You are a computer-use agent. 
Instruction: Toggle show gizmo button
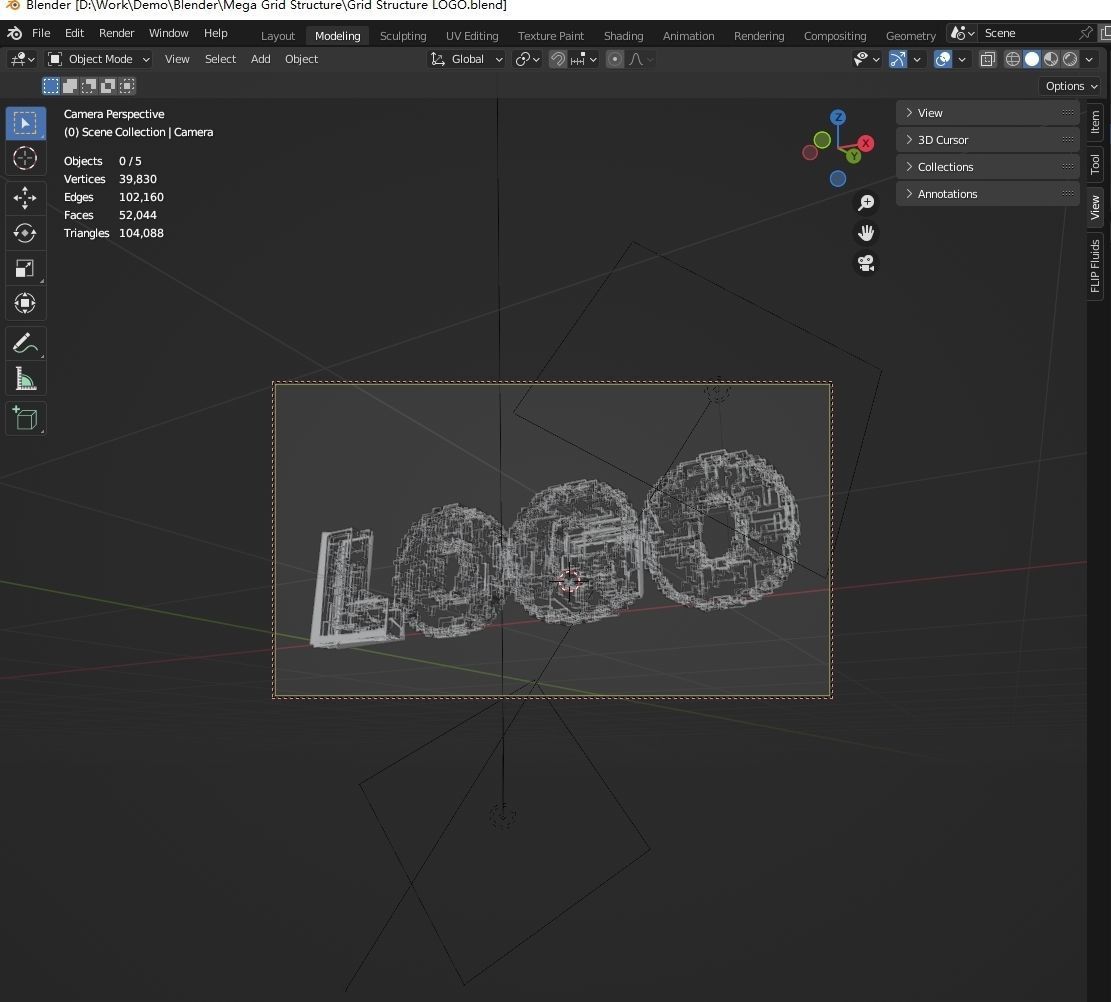[x=898, y=60]
